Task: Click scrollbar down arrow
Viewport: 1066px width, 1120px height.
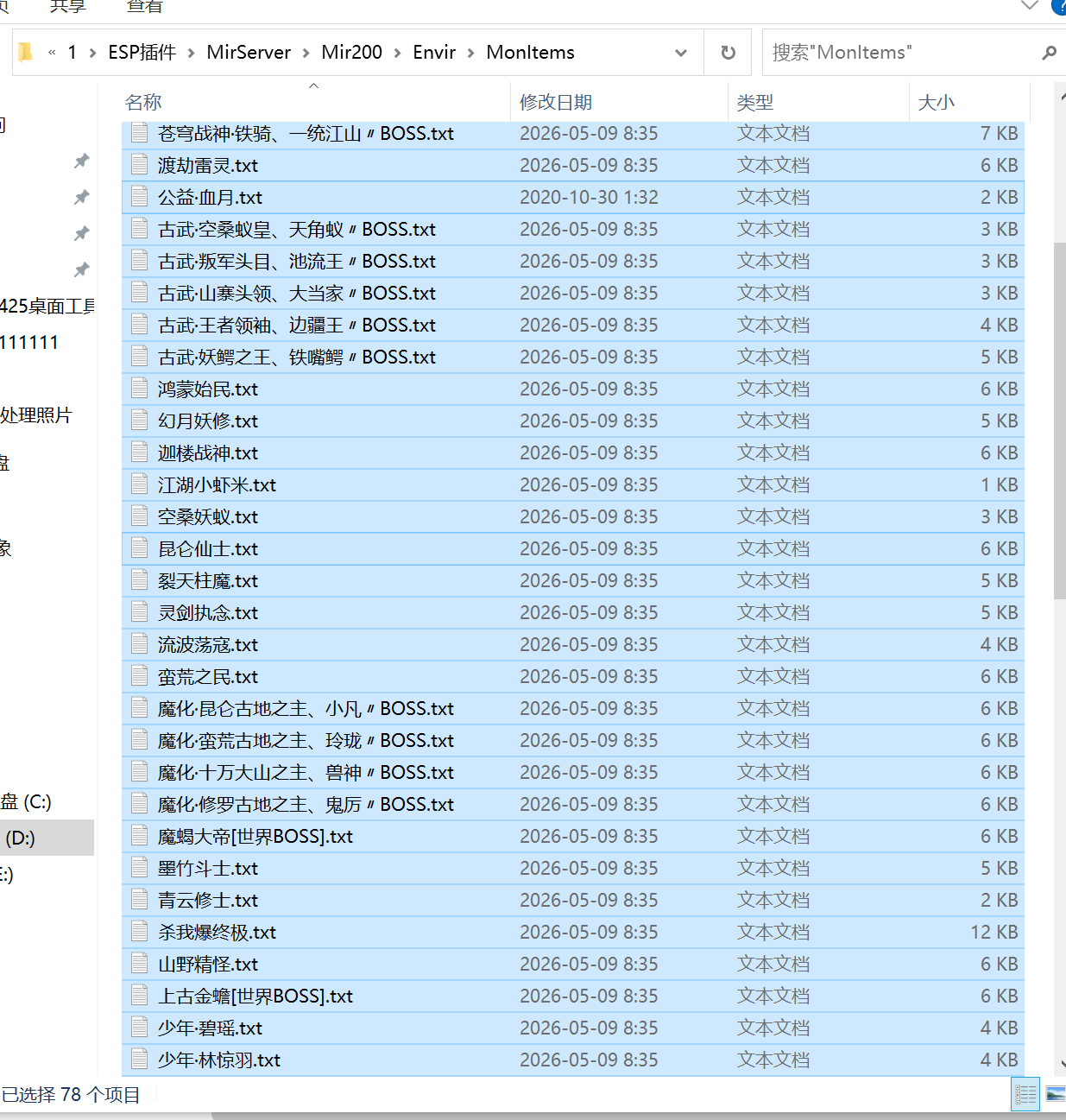Action: click(1061, 1065)
